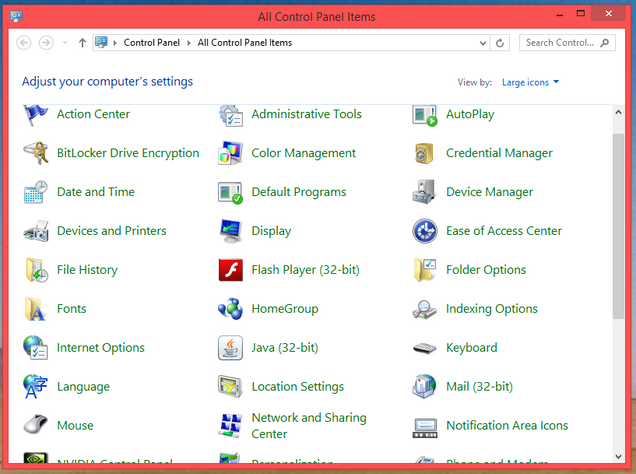636x474 pixels.
Task: Click the Display monitor icon
Action: (231, 231)
